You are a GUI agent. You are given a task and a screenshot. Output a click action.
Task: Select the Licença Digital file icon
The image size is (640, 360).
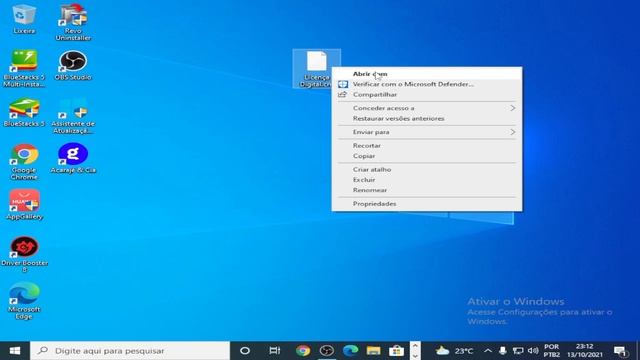(x=316, y=69)
